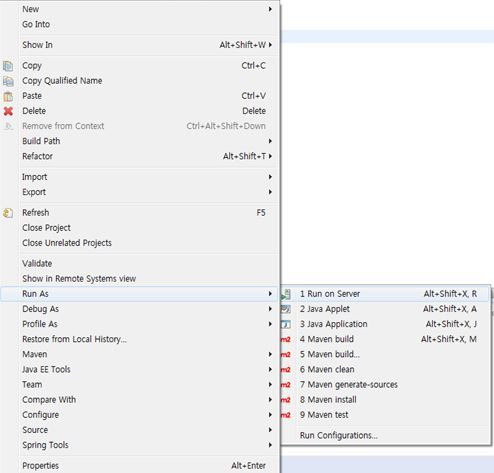Choose 9 Maven test
The image size is (494, 473).
pyautogui.click(x=385, y=415)
